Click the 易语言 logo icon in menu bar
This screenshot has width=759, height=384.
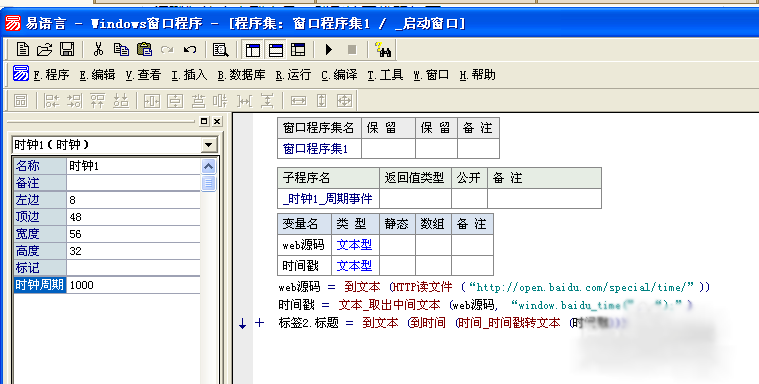[x=21, y=74]
